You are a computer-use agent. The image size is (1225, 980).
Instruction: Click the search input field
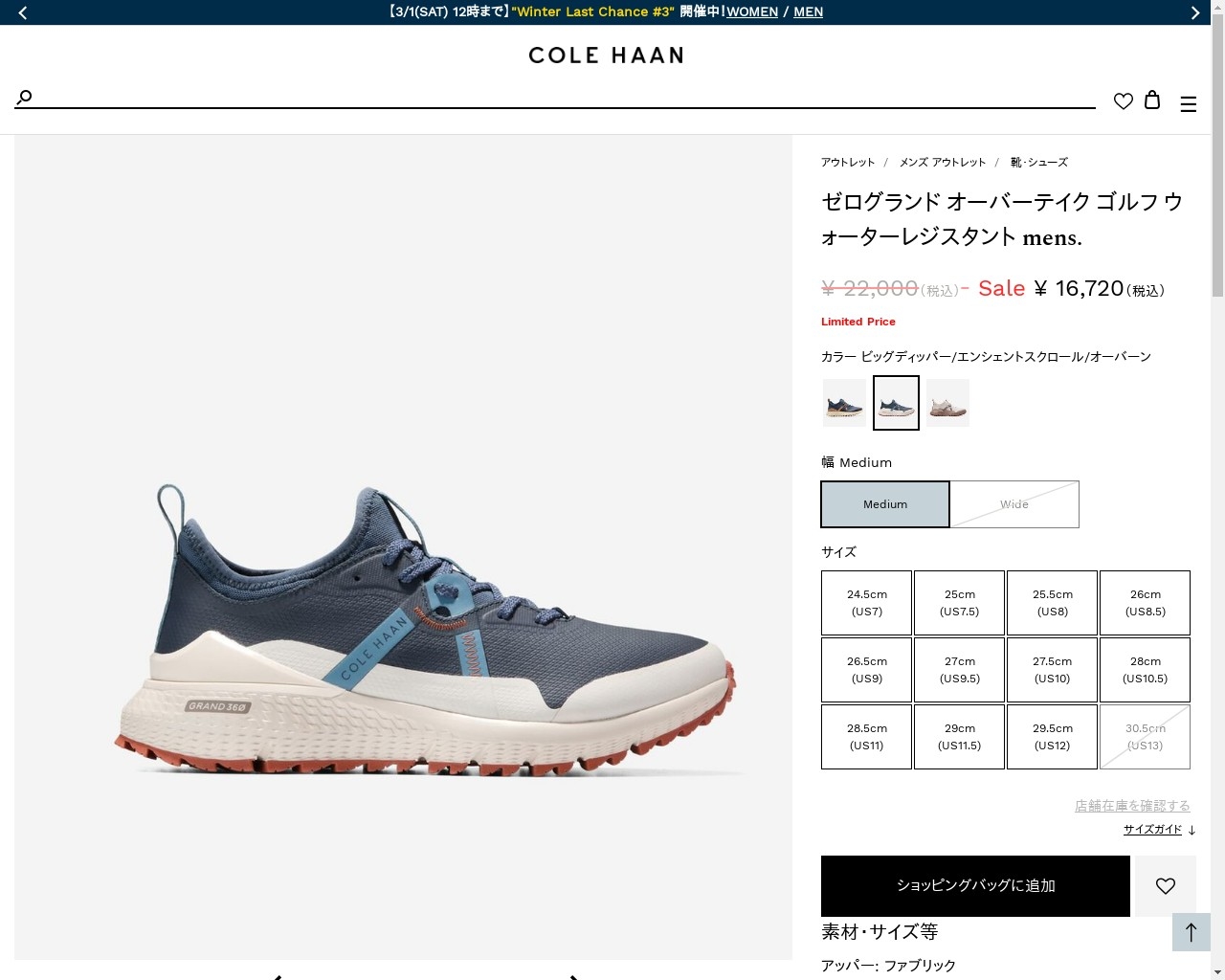[565, 97]
